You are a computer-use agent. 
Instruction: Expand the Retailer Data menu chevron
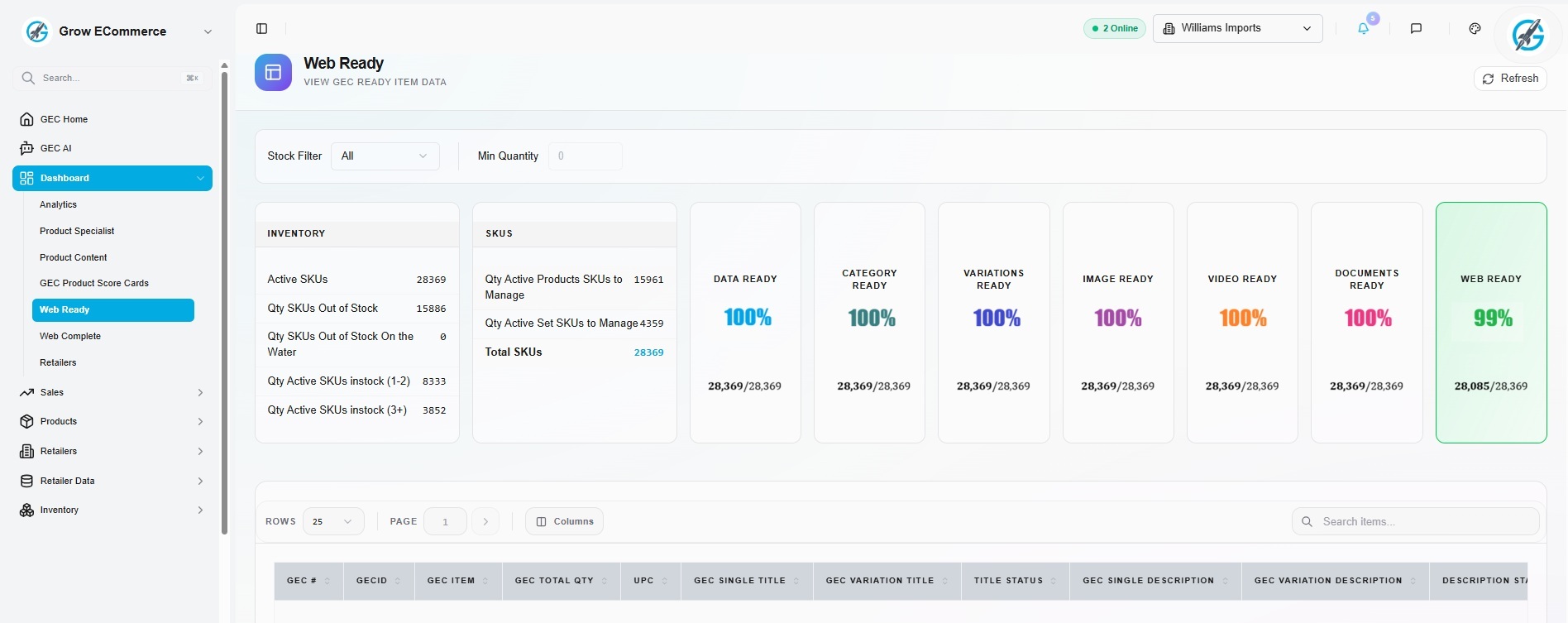click(x=200, y=481)
